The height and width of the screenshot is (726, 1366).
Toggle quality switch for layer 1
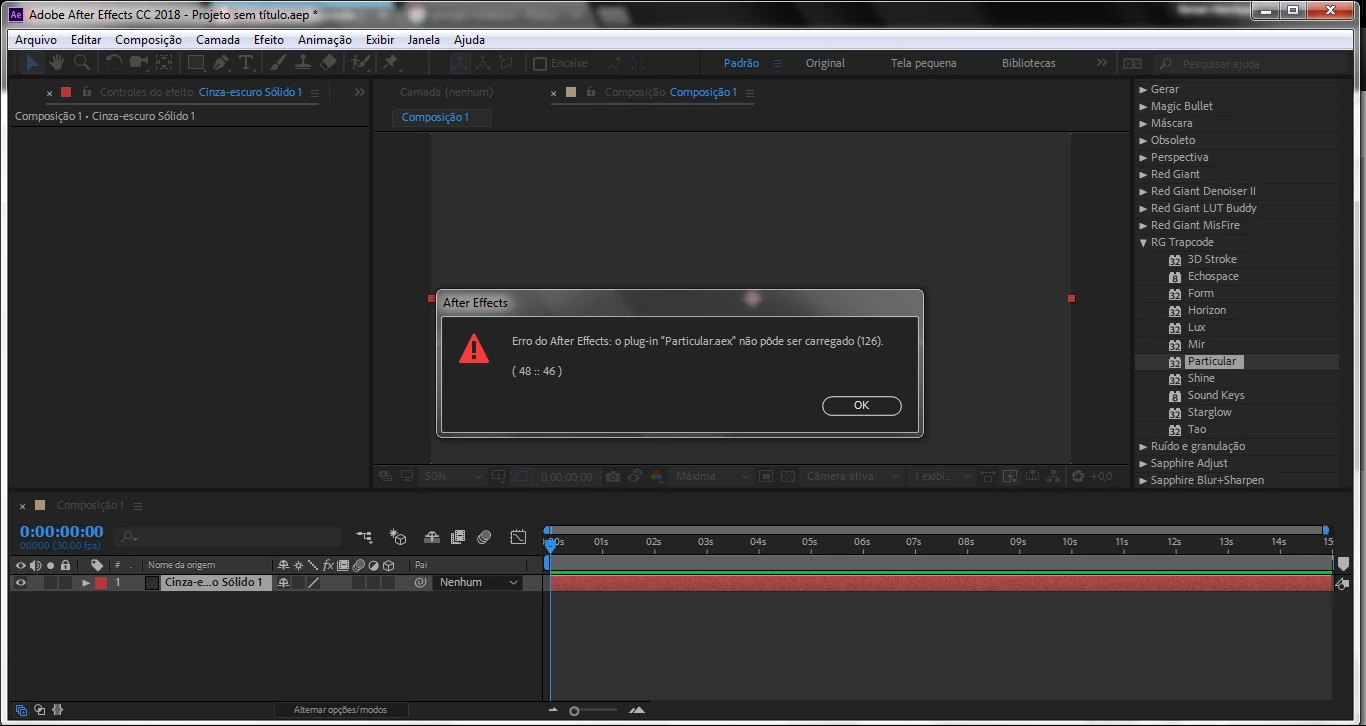313,583
